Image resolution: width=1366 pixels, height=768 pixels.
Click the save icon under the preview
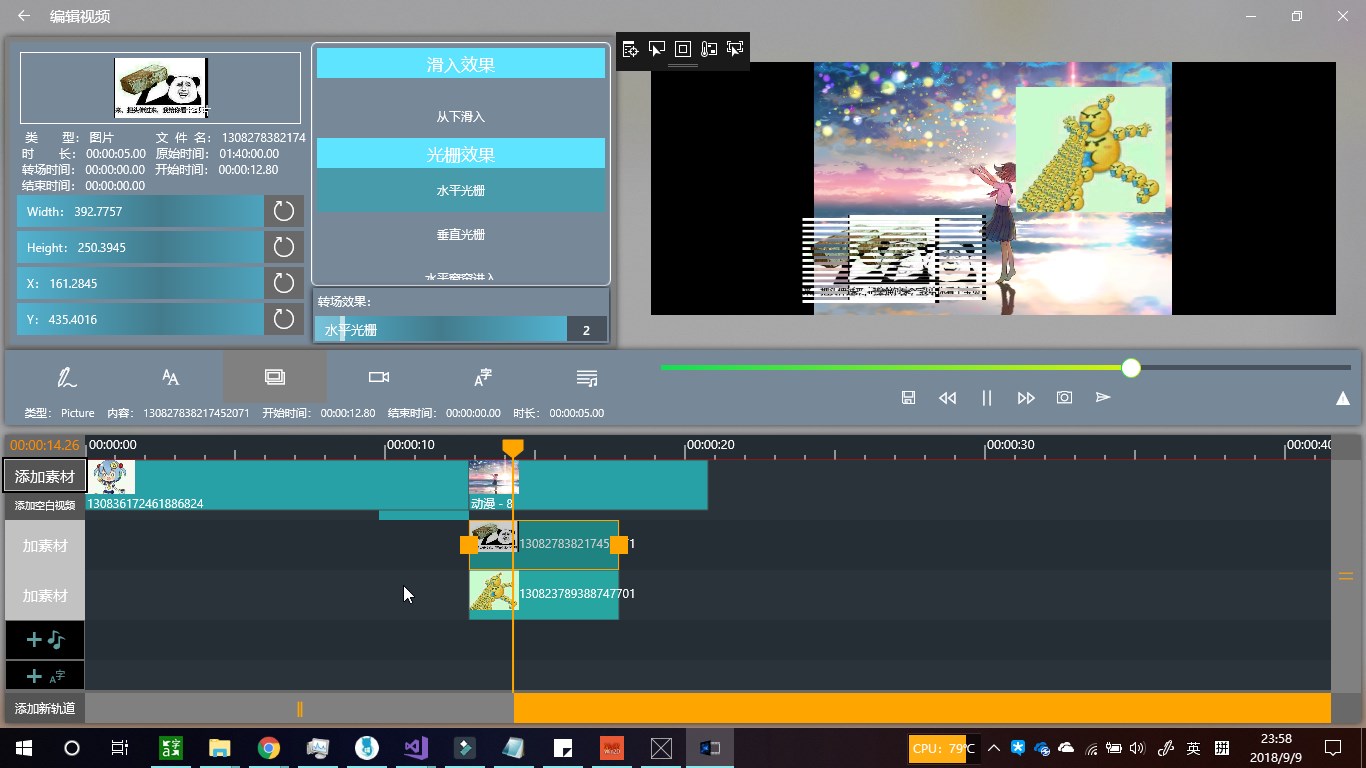click(908, 397)
